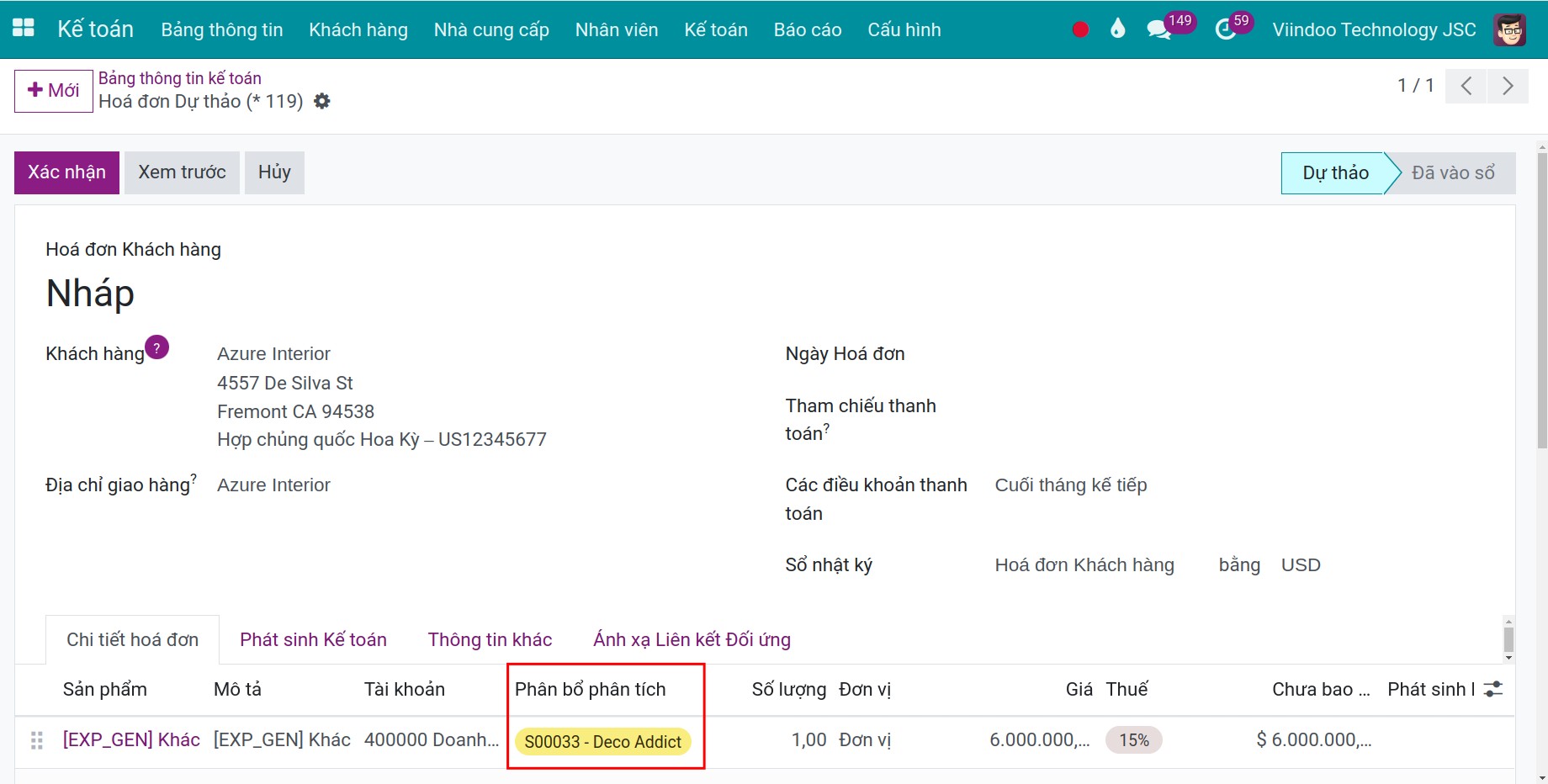Open Viindoo Technology JSC company switcher
The width and height of the screenshot is (1548, 784).
pyautogui.click(x=1374, y=29)
